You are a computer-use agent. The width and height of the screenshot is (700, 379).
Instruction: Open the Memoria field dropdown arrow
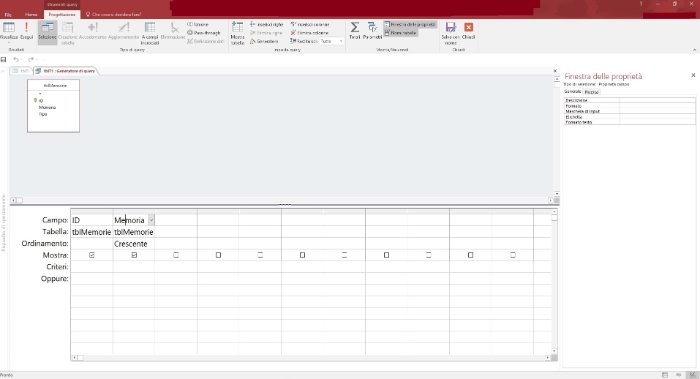pos(151,220)
